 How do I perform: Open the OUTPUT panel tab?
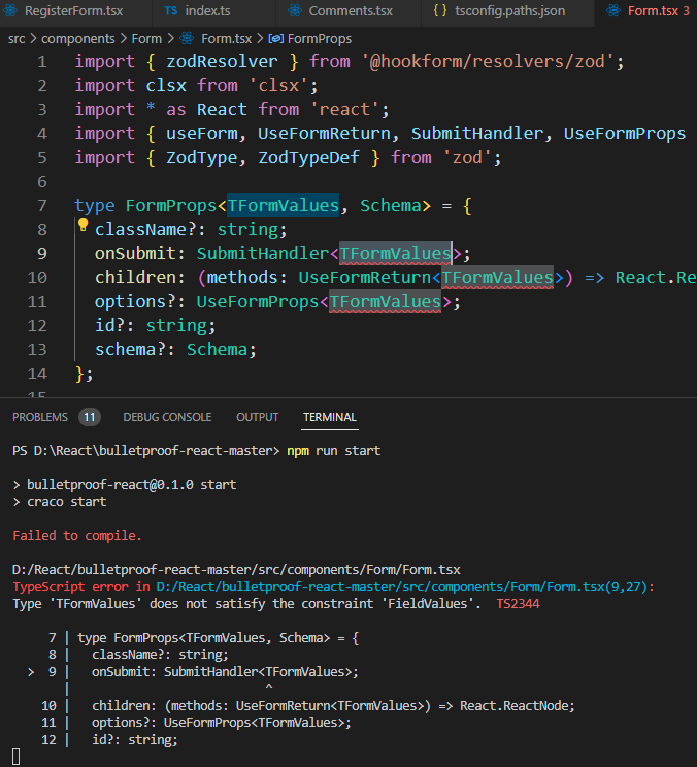click(x=257, y=417)
